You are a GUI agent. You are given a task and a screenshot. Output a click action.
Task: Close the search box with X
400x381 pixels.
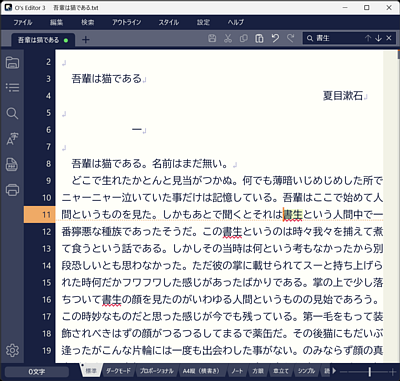[x=389, y=38]
